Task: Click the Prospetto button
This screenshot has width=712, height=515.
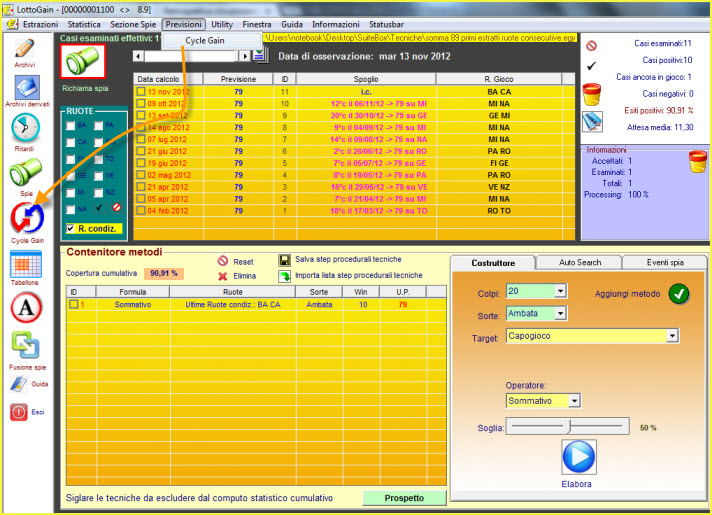Action: point(404,498)
